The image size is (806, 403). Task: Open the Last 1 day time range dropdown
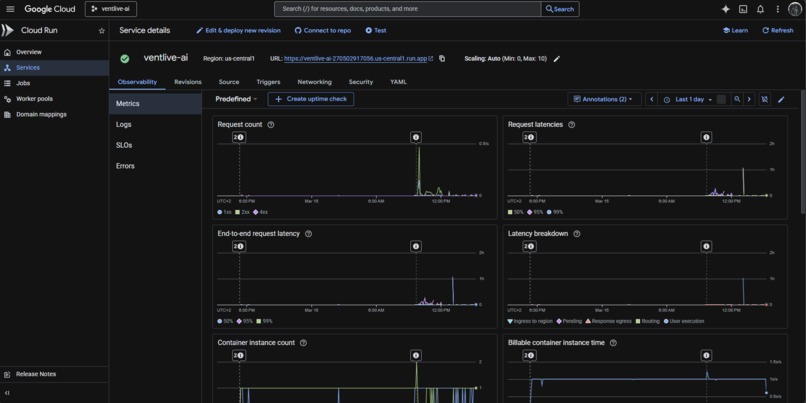pyautogui.click(x=689, y=99)
